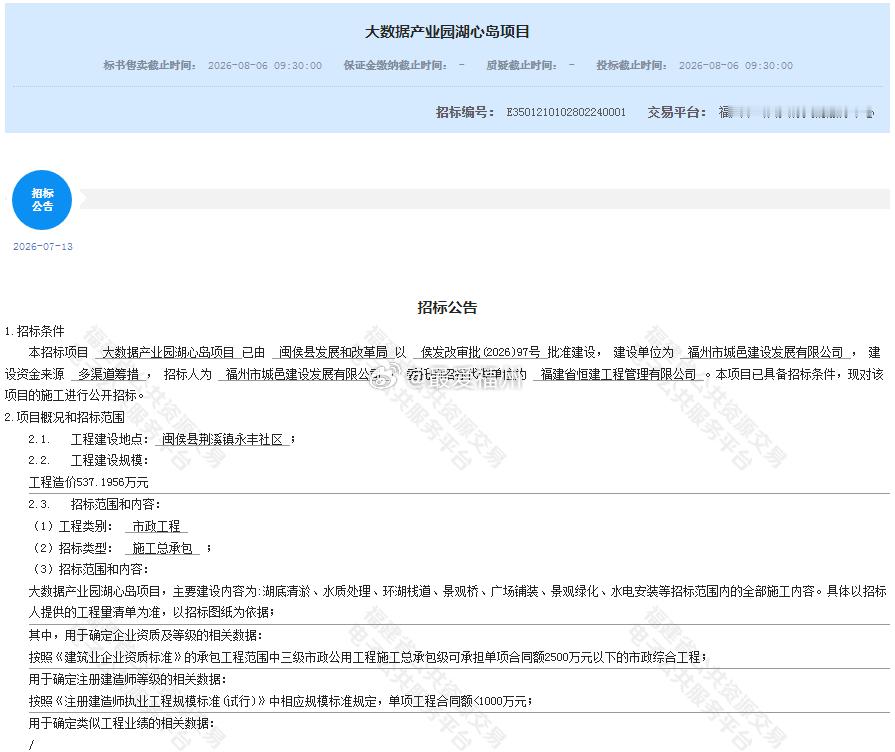Click the 招标编号 value E3501210102802240001

(x=566, y=112)
